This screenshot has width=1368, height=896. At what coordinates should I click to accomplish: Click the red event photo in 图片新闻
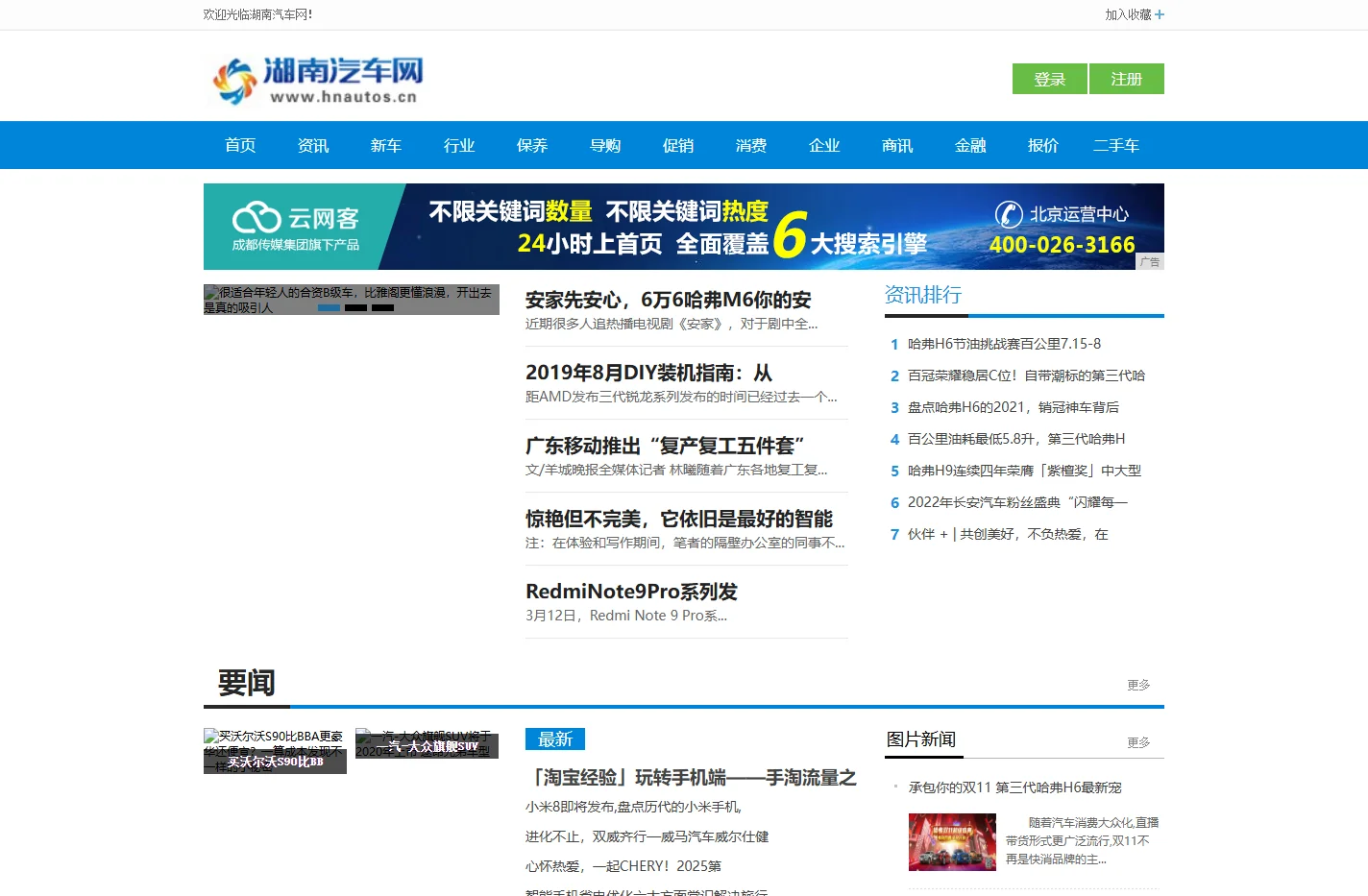pos(952,842)
